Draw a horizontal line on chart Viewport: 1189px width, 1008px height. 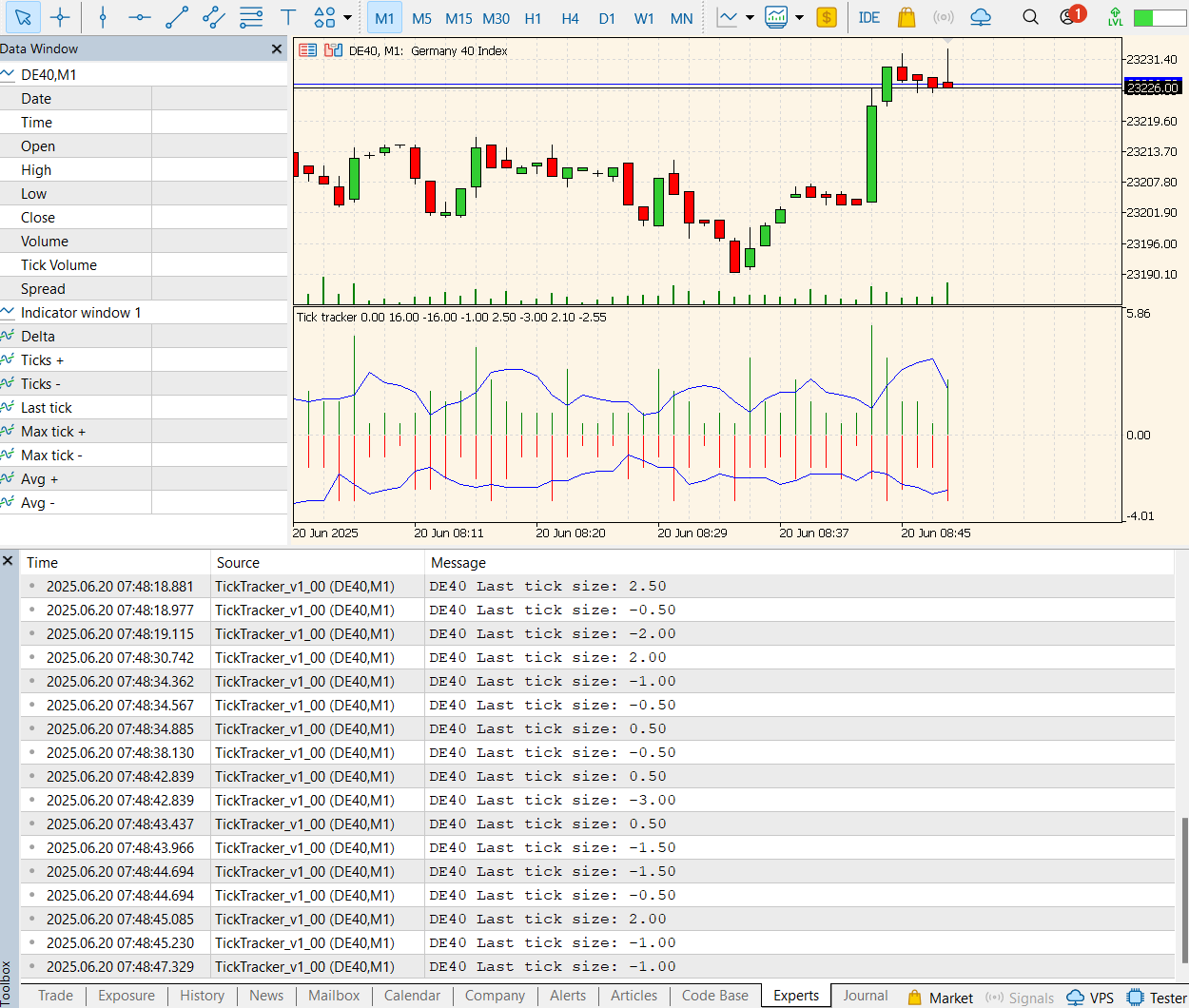[x=140, y=17]
